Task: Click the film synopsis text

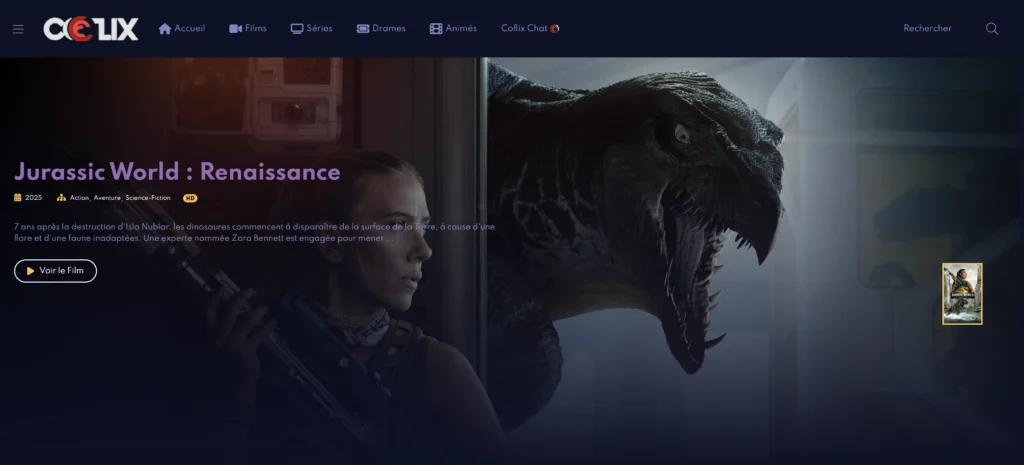Action: point(254,232)
